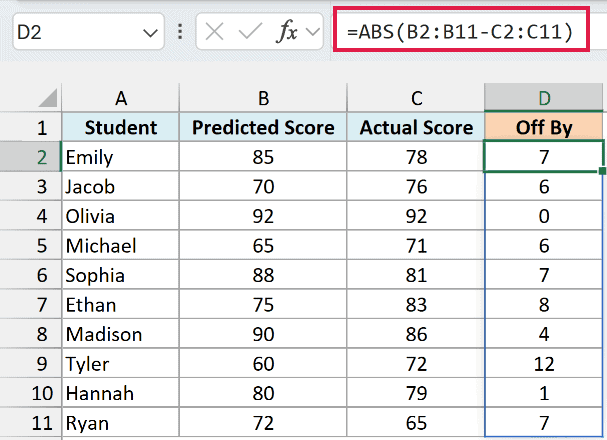The image size is (607, 440).
Task: Click the Off By header cell
Action: pyautogui.click(x=544, y=127)
